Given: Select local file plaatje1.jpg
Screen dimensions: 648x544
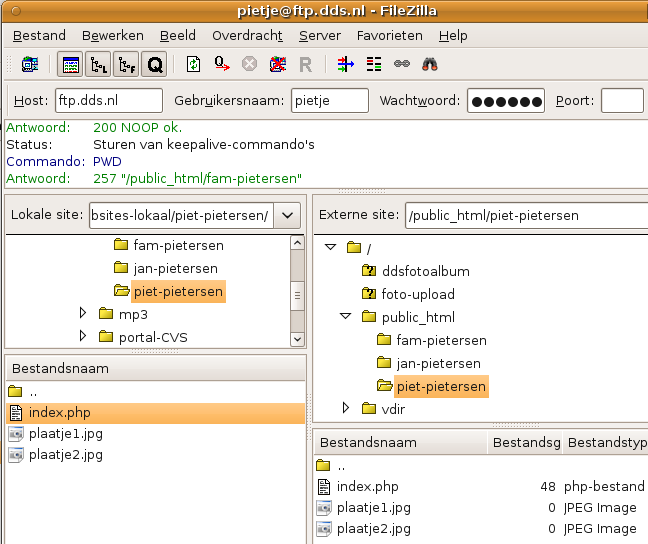Looking at the screenshot, I should 156,434.
